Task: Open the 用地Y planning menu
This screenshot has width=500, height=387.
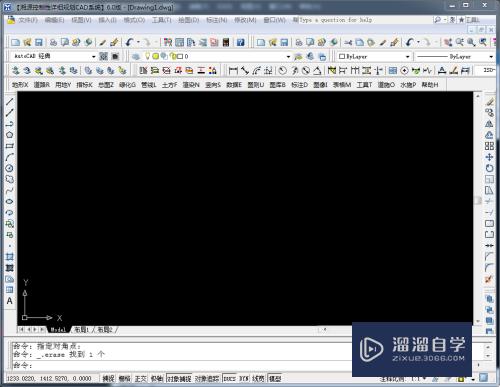Action: (63, 85)
